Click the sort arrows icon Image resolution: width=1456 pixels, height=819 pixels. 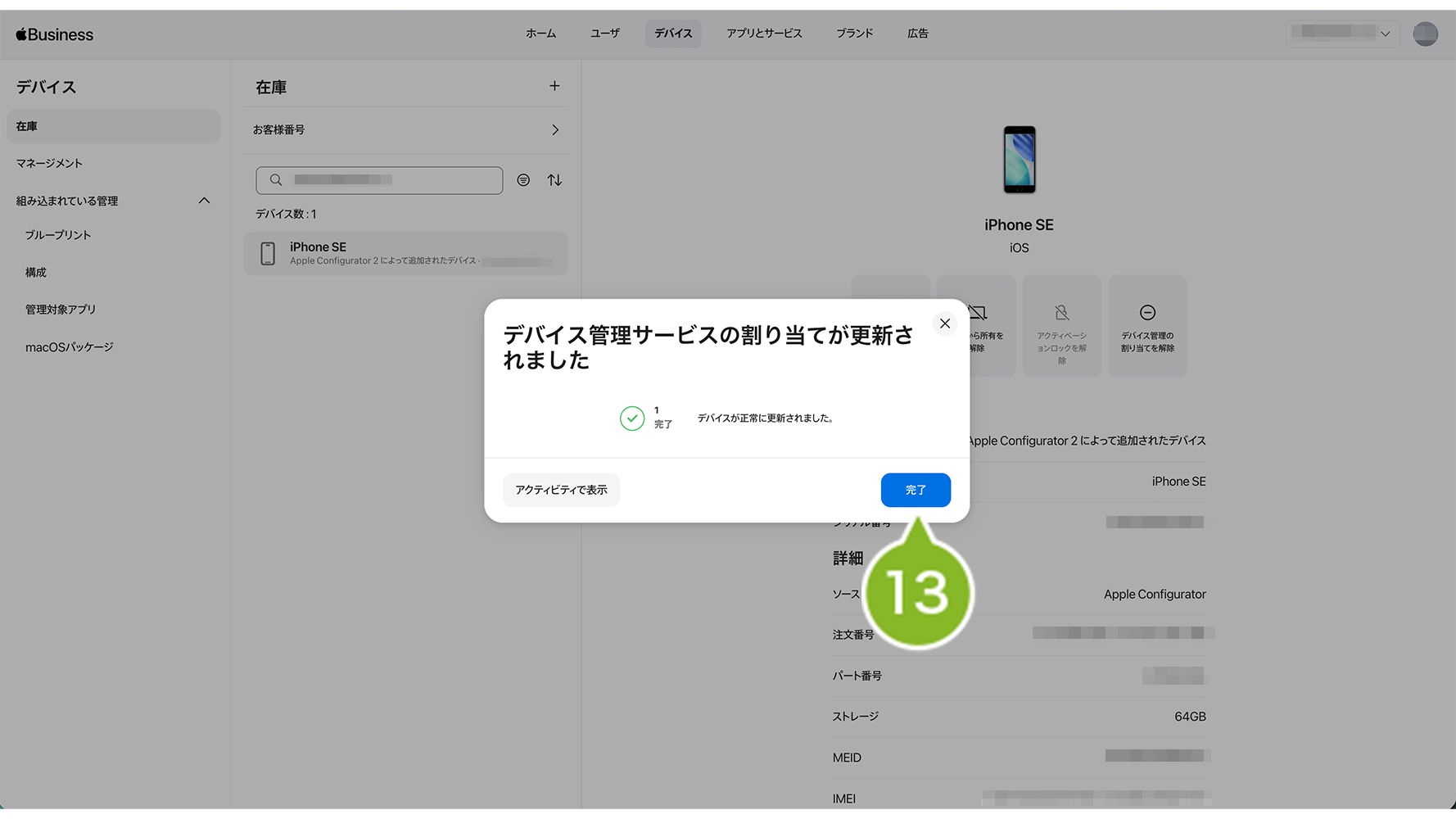[554, 180]
